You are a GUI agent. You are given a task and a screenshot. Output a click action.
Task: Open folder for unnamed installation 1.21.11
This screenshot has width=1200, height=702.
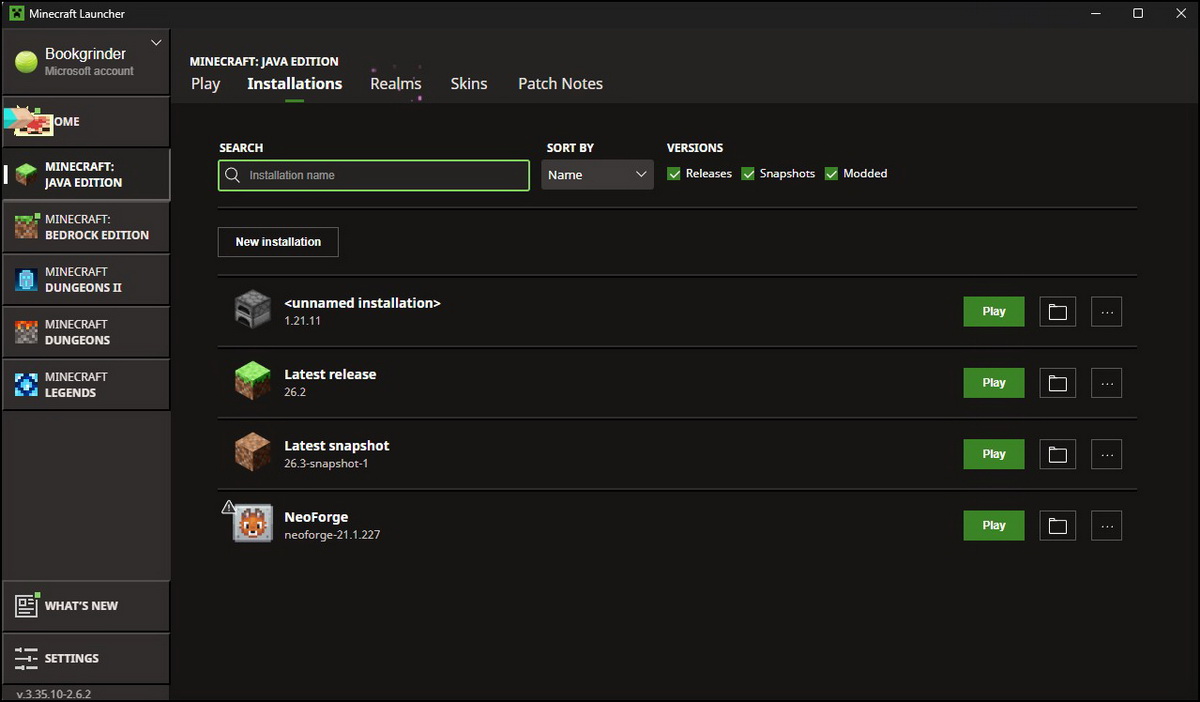(1058, 312)
